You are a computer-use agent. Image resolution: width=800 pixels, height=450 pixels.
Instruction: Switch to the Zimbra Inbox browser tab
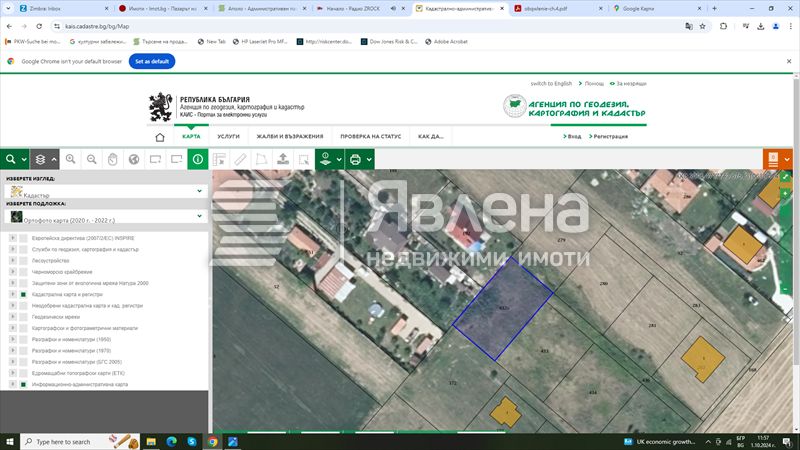point(61,9)
